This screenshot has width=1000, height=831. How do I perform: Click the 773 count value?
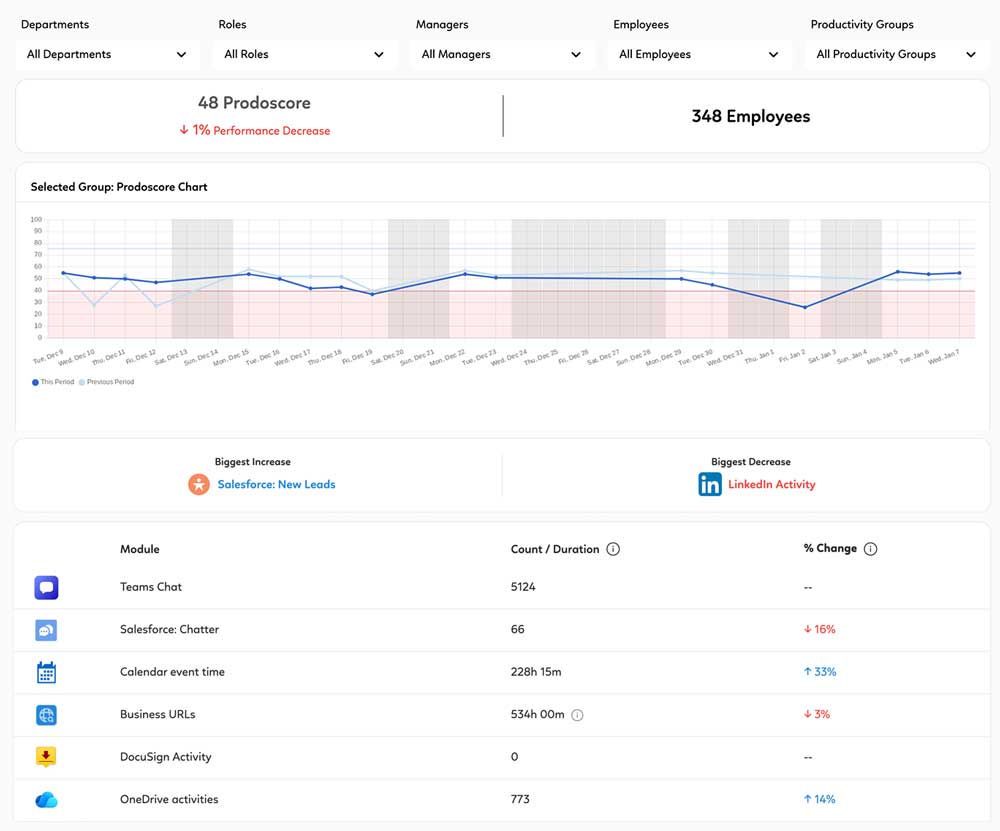tap(520, 799)
